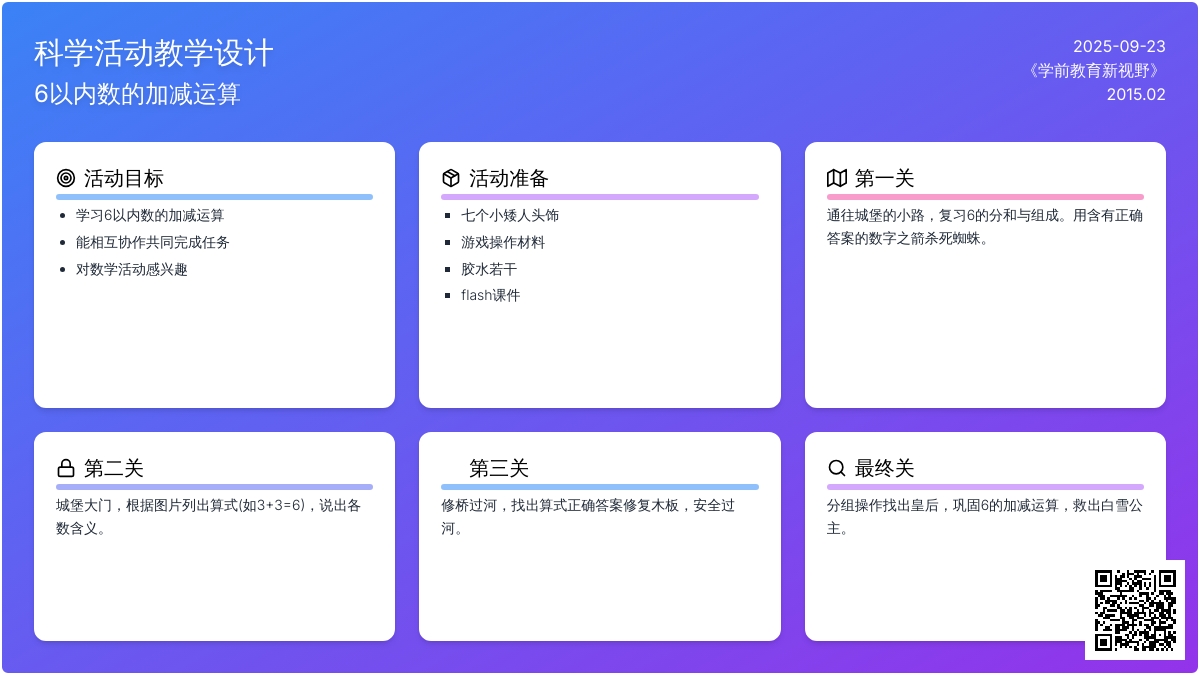Select the 活动准备 heading text
This screenshot has width=1200, height=675.
[509, 178]
